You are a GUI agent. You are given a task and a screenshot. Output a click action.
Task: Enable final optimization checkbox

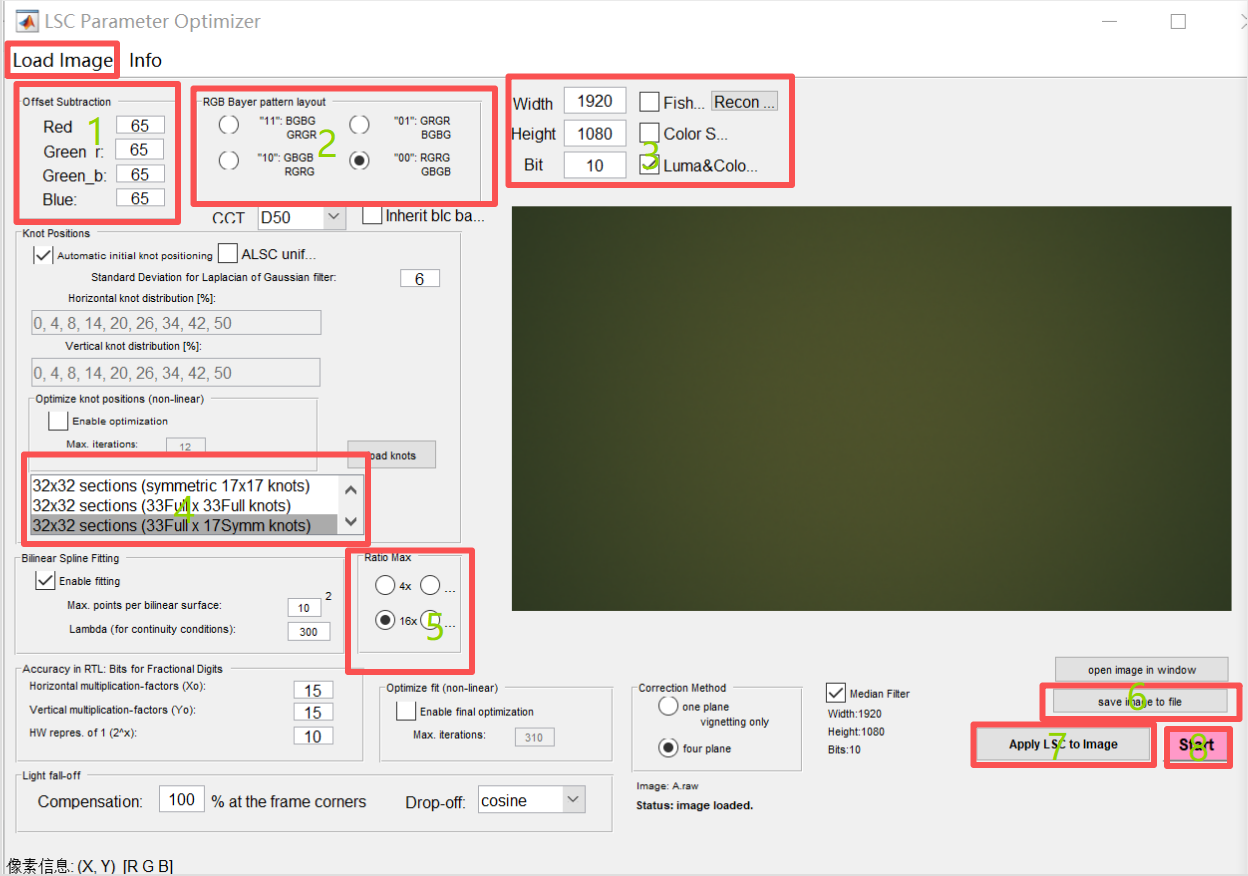tap(406, 711)
